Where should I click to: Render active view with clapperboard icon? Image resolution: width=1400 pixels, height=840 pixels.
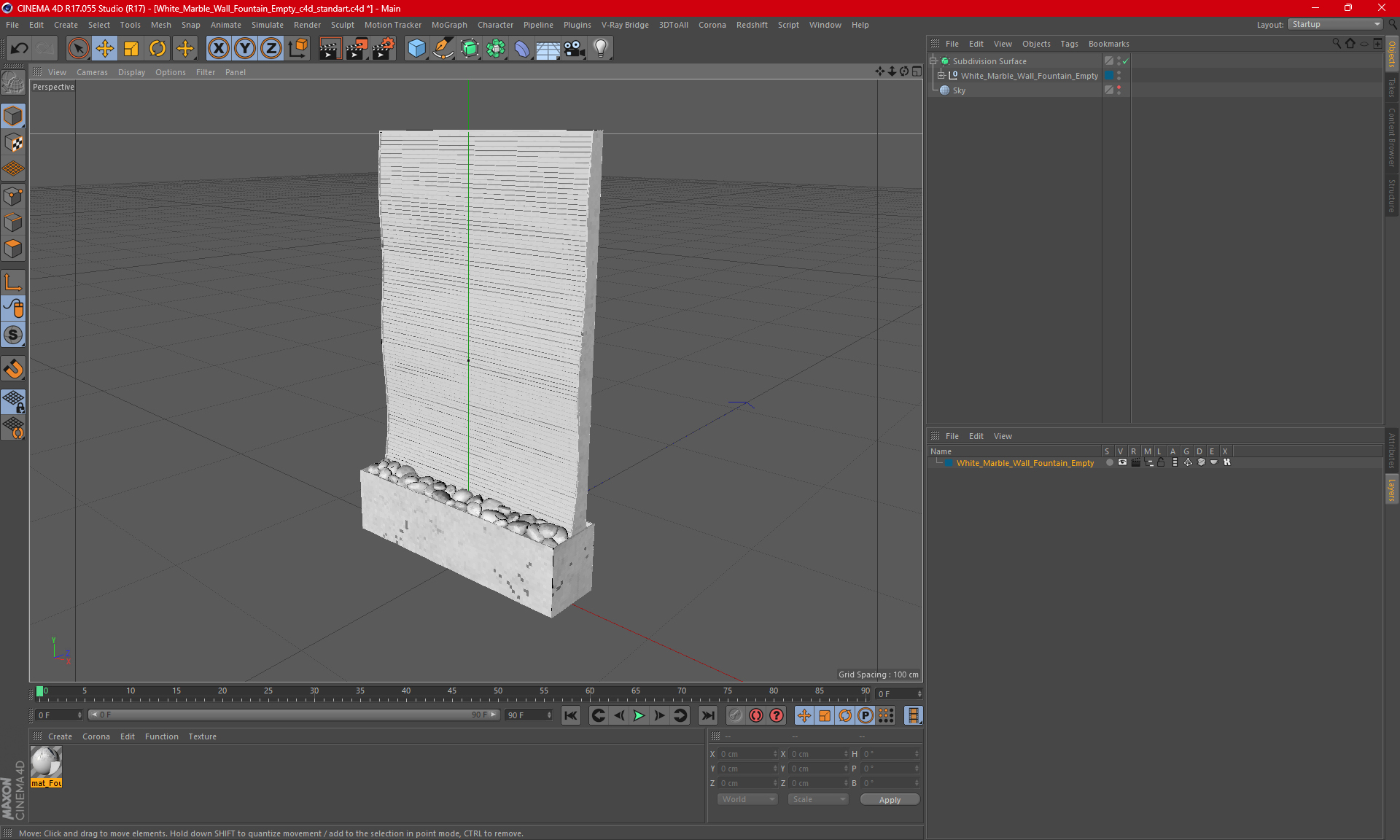point(330,49)
